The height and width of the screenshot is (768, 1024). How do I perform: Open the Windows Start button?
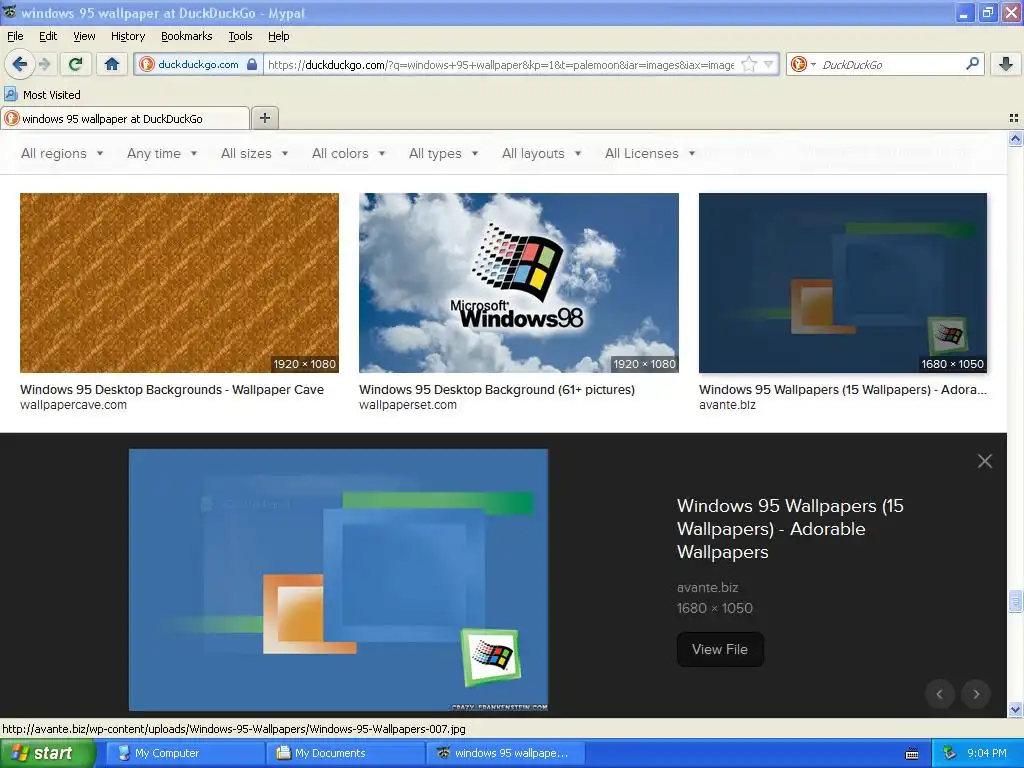47,753
